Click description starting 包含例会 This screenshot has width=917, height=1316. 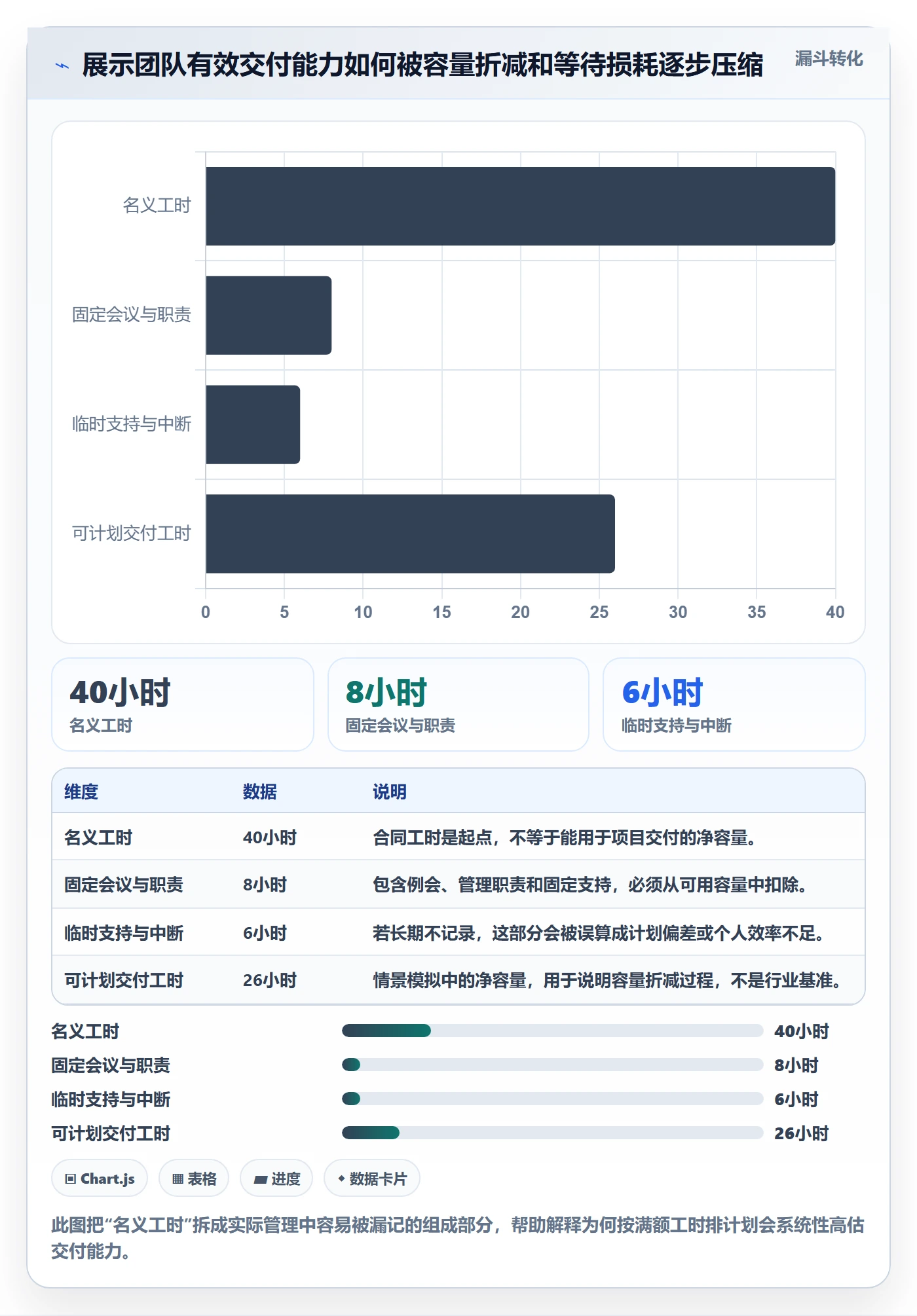(x=589, y=885)
